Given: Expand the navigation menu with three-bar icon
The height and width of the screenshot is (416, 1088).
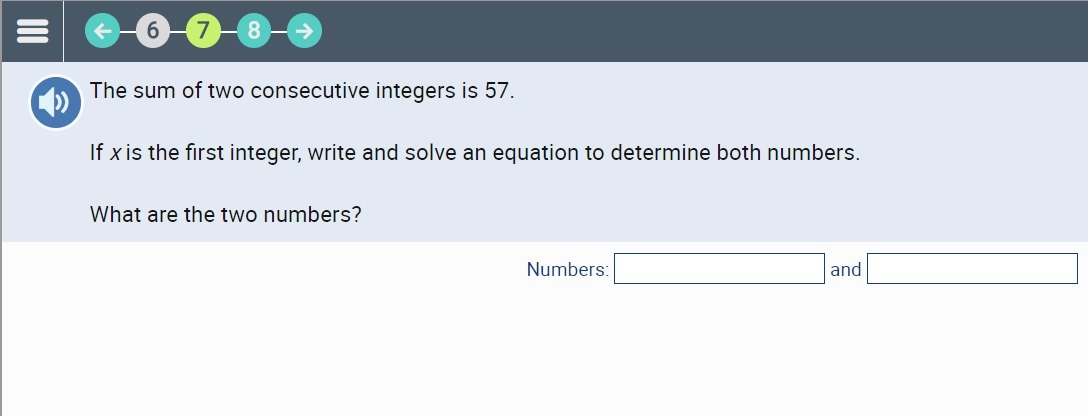Looking at the screenshot, I should (32, 31).
